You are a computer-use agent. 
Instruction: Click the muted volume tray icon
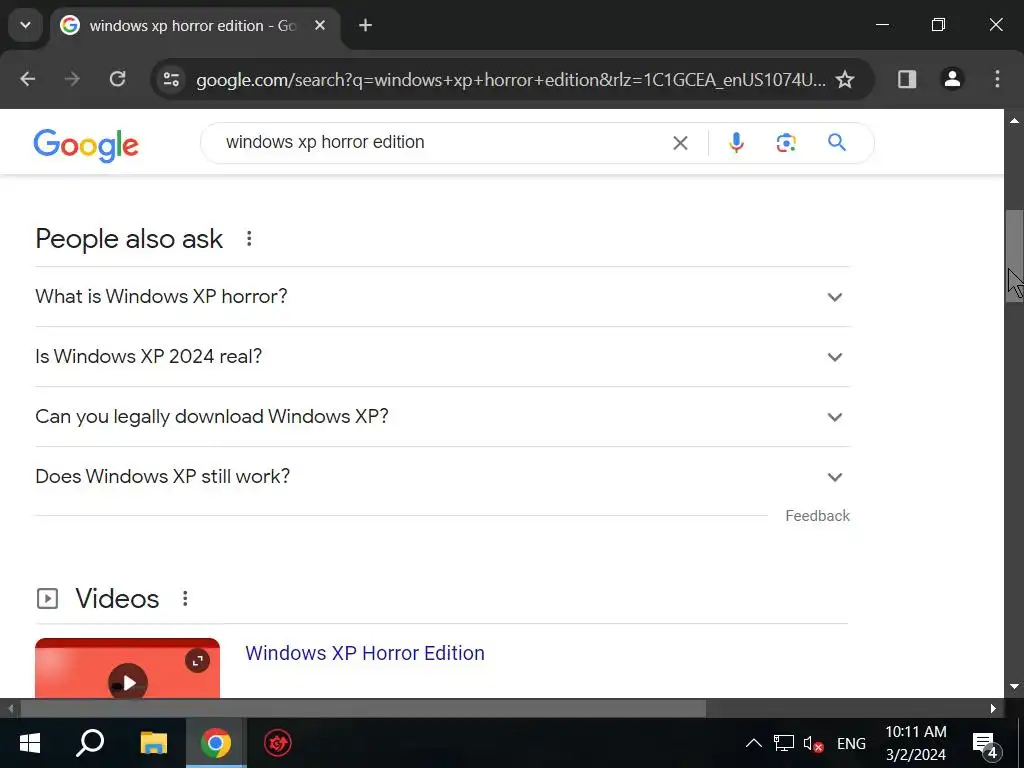(x=812, y=743)
